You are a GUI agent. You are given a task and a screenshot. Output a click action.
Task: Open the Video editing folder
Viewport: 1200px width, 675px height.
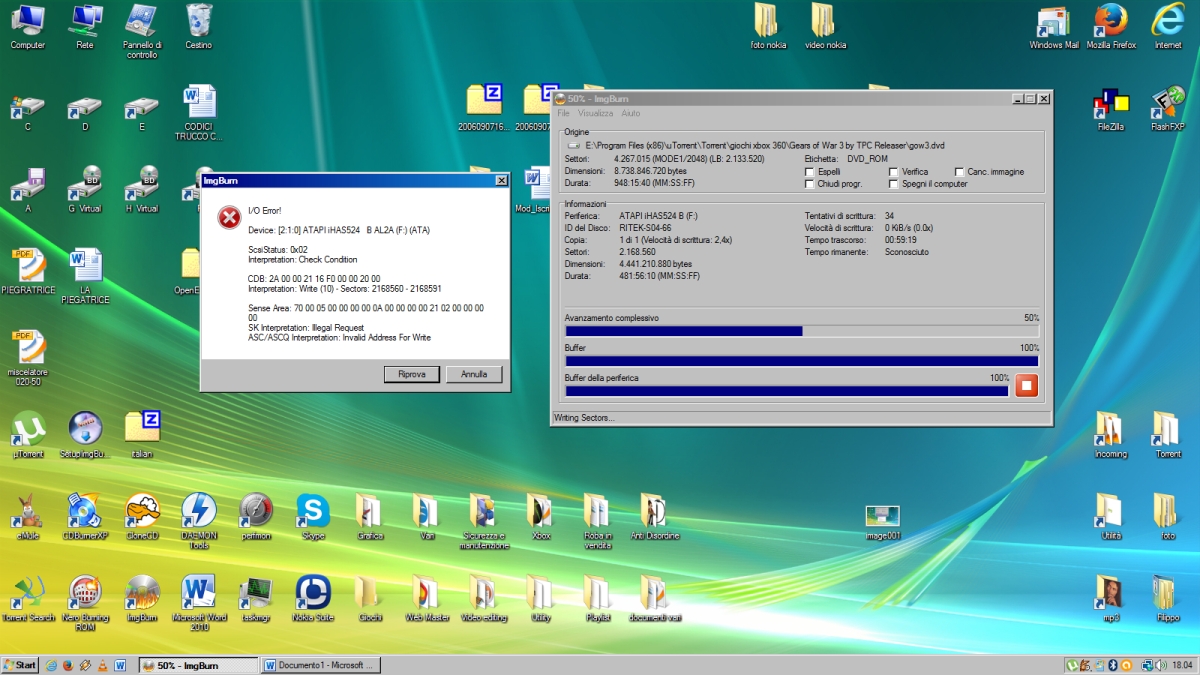(x=483, y=598)
